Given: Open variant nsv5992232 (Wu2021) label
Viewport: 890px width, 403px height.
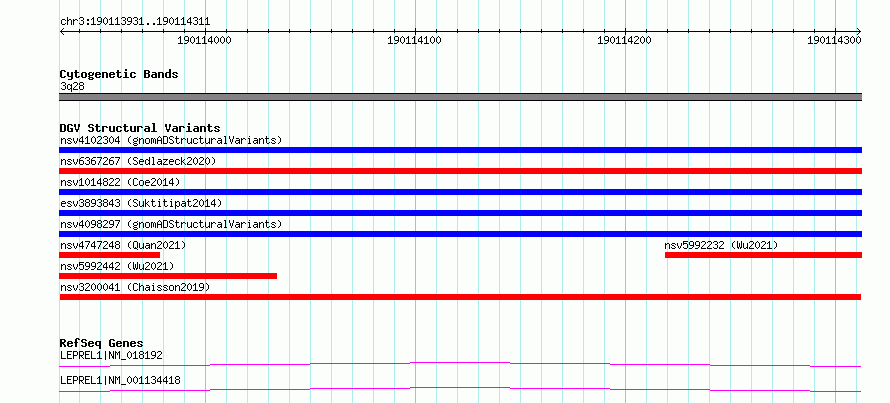Looking at the screenshot, I should click(721, 245).
